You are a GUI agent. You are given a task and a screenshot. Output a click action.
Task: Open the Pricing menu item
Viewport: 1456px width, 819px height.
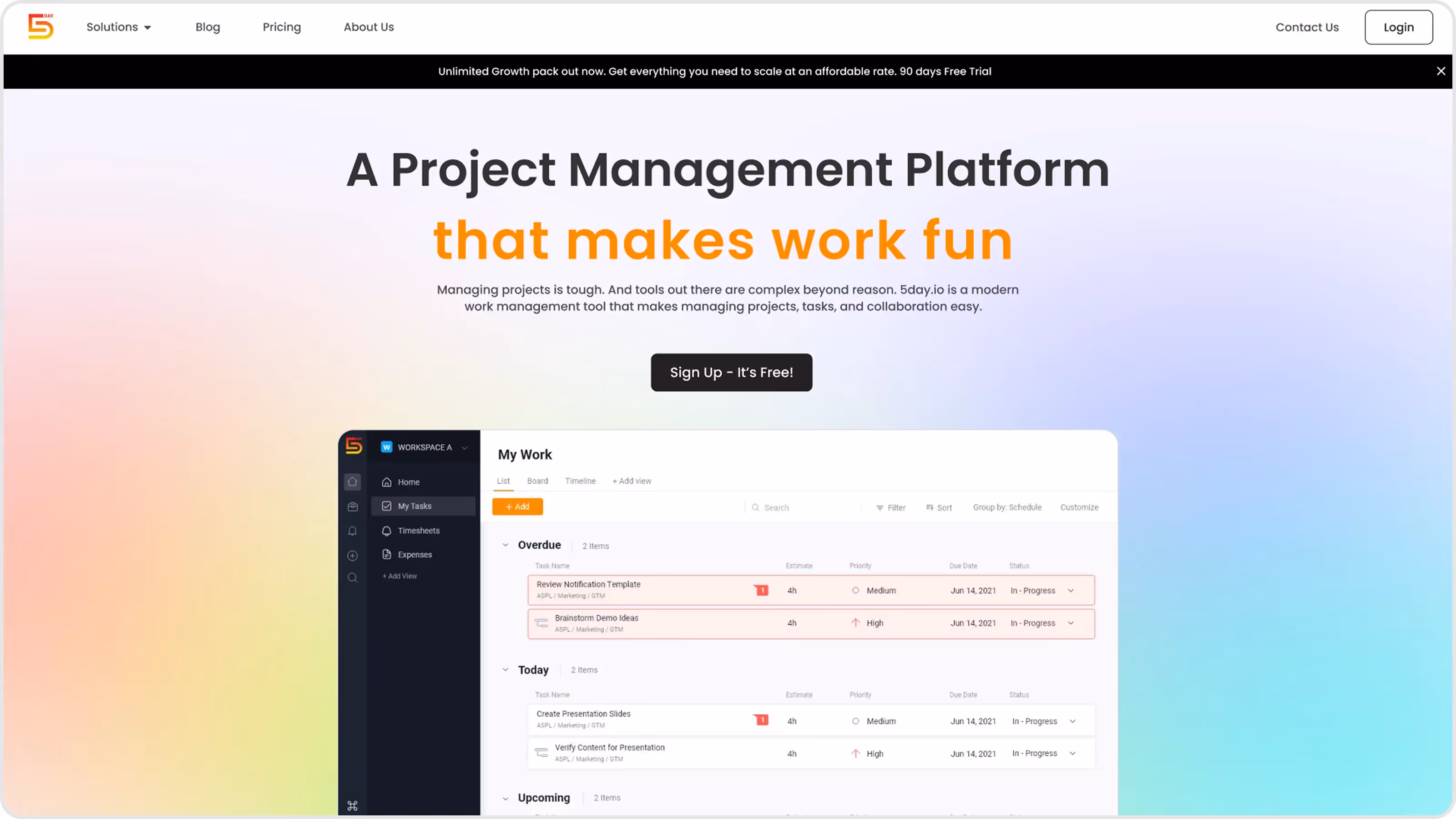click(x=282, y=27)
